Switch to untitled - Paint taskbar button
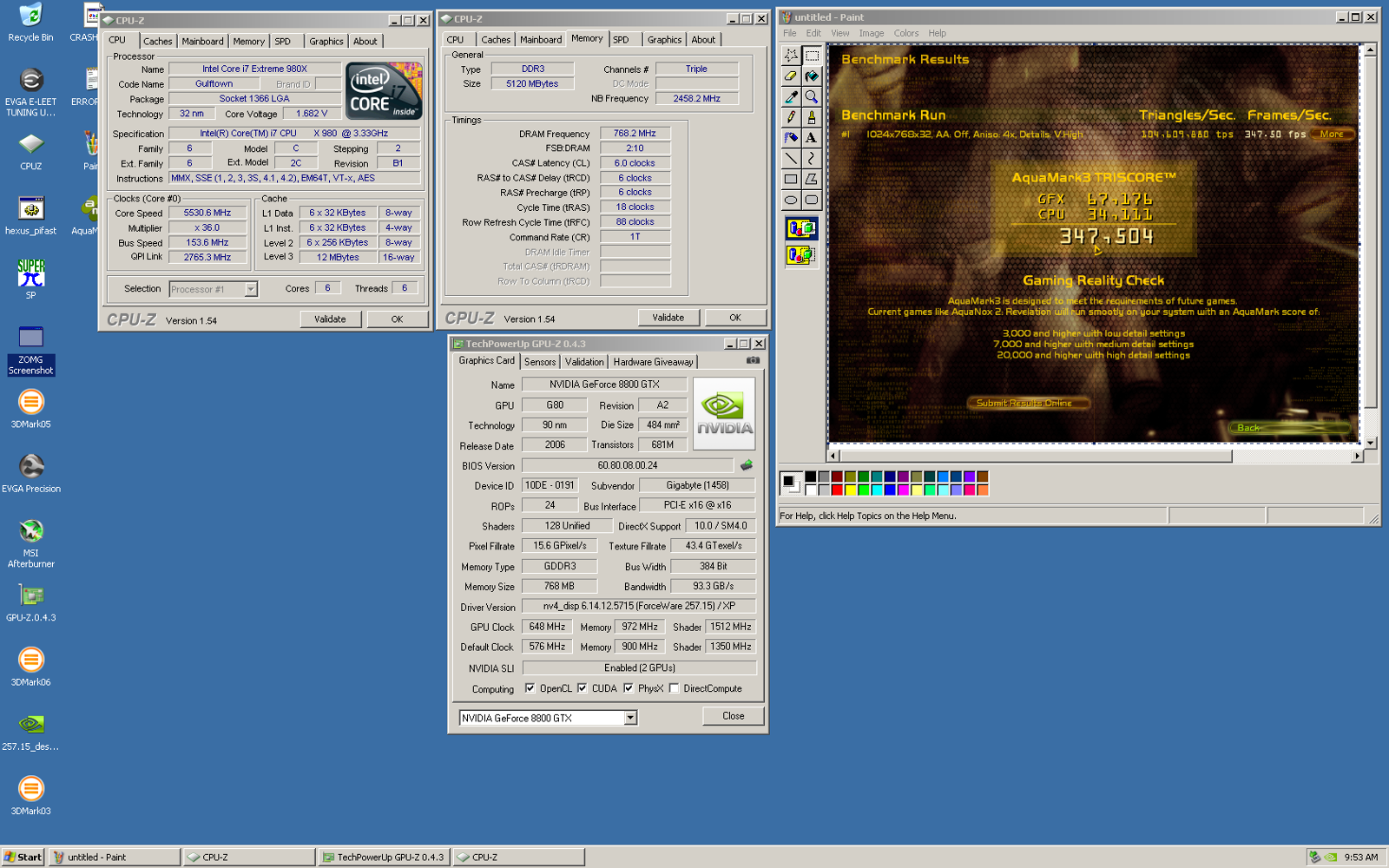 point(115,857)
